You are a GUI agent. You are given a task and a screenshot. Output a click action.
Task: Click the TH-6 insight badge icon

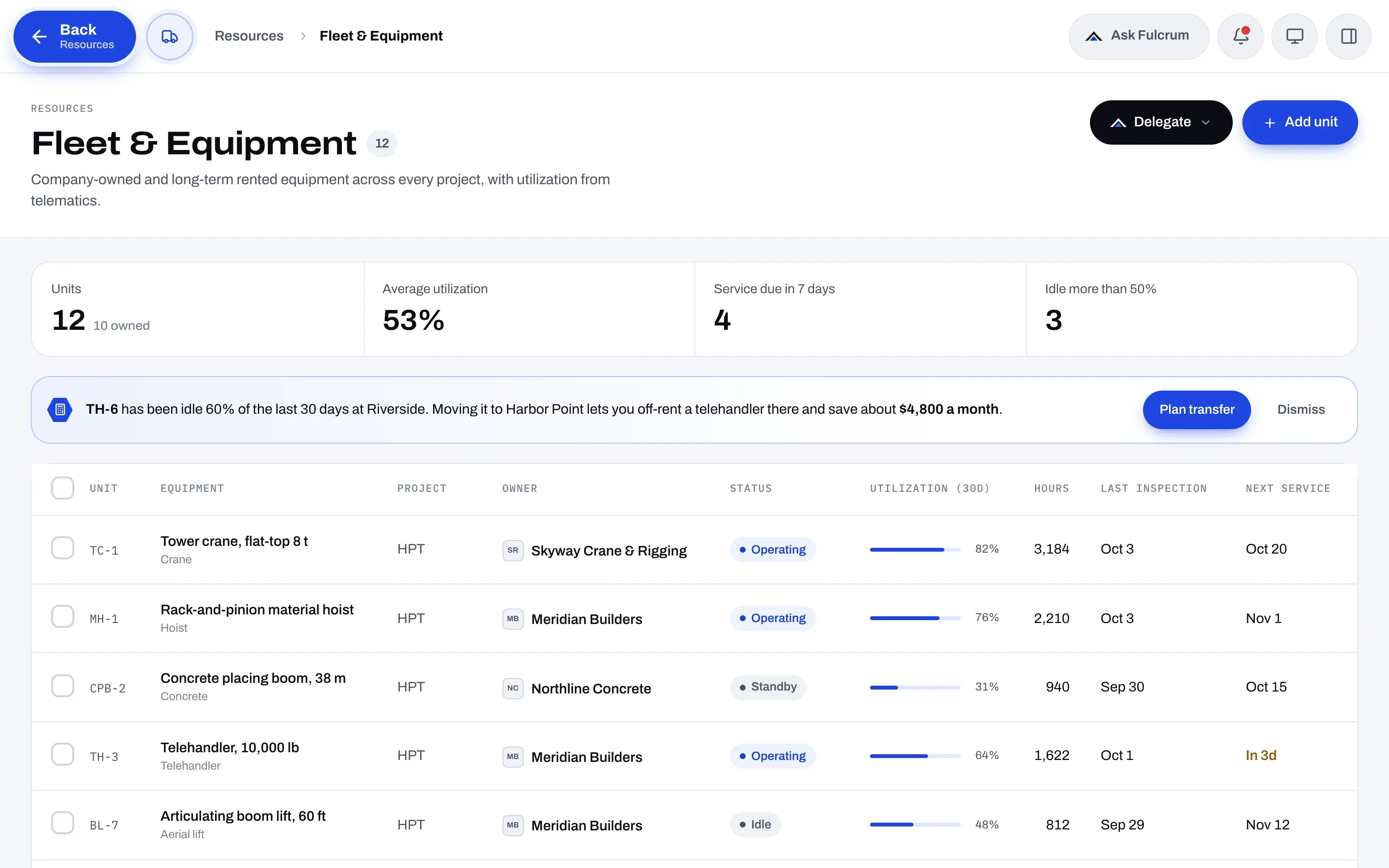pyautogui.click(x=60, y=409)
